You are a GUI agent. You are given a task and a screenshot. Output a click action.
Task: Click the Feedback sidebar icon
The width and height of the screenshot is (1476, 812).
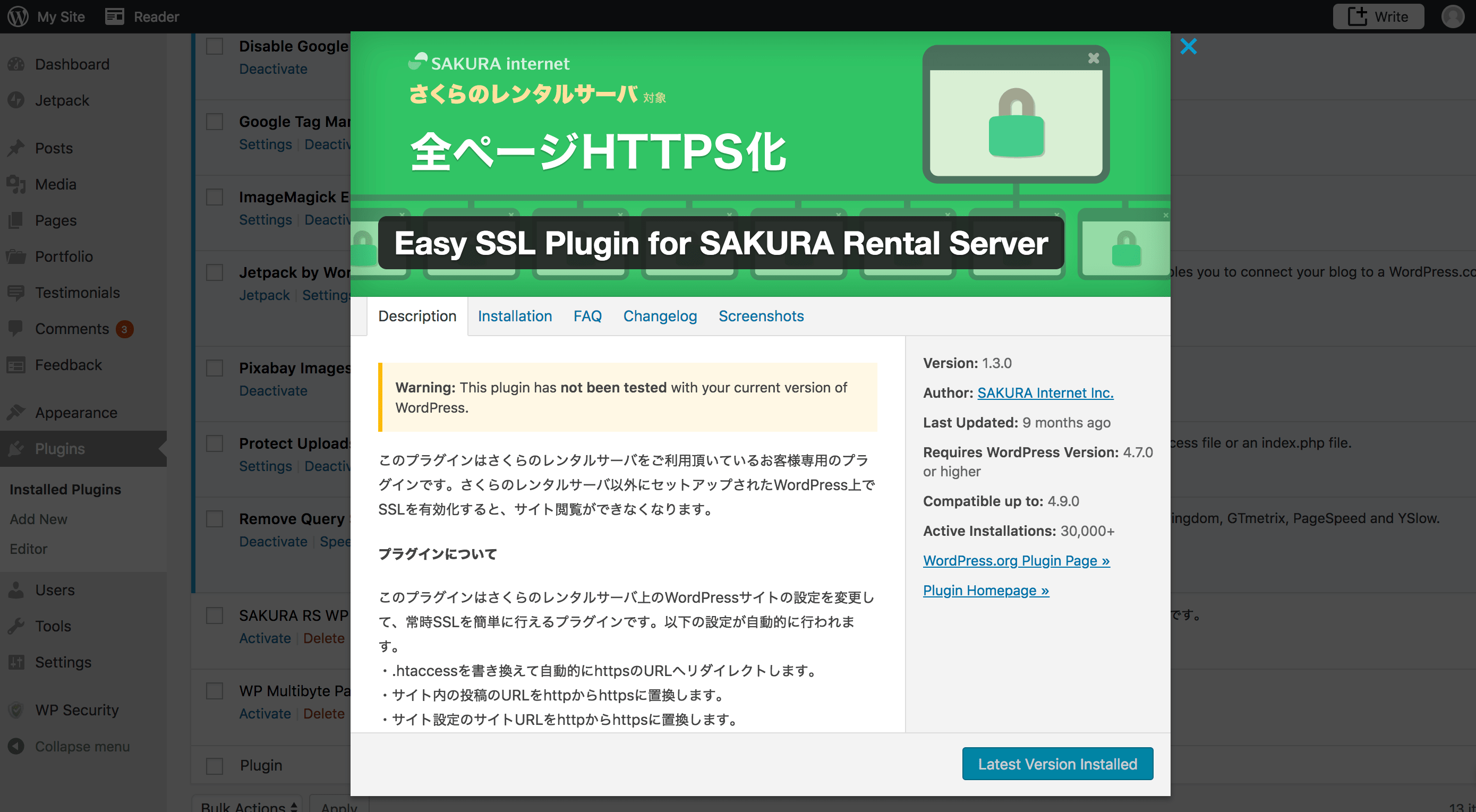16,364
